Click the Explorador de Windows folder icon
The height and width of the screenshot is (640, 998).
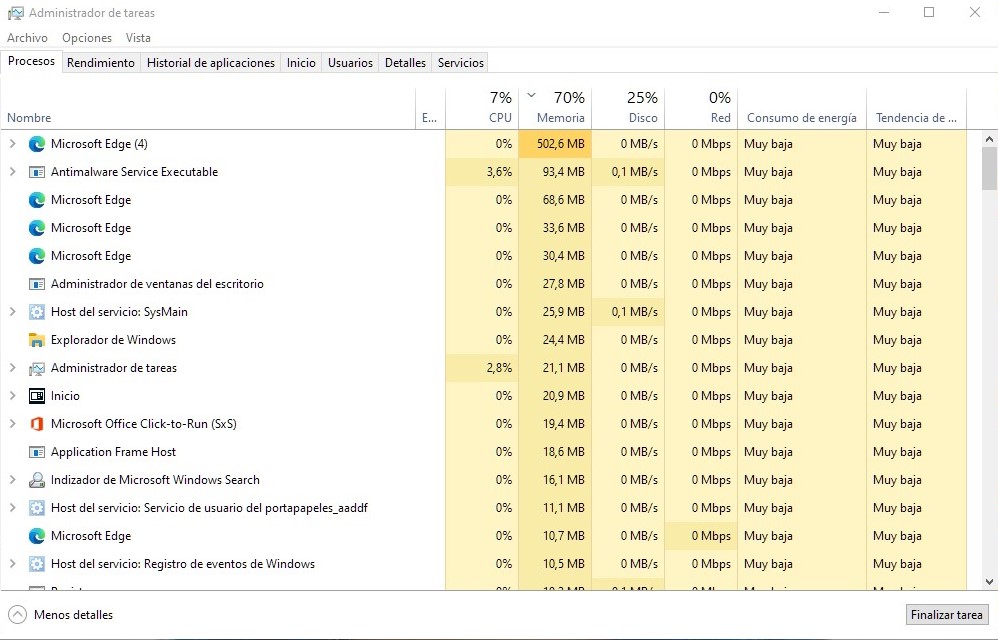point(37,340)
